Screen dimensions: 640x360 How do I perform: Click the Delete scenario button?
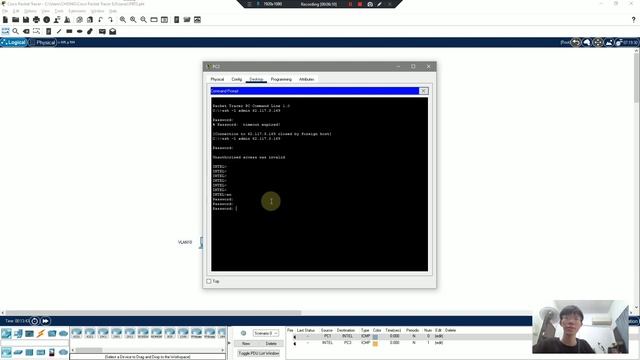[271, 344]
